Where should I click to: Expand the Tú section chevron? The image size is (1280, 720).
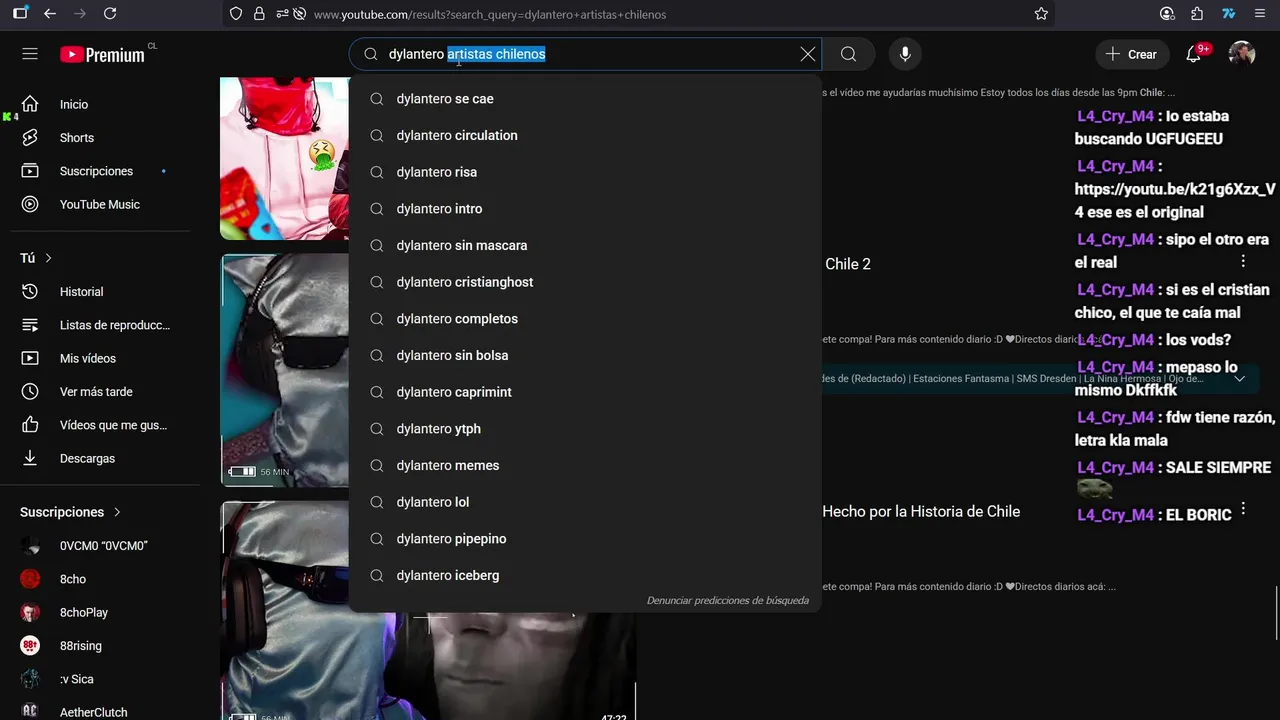click(x=48, y=258)
